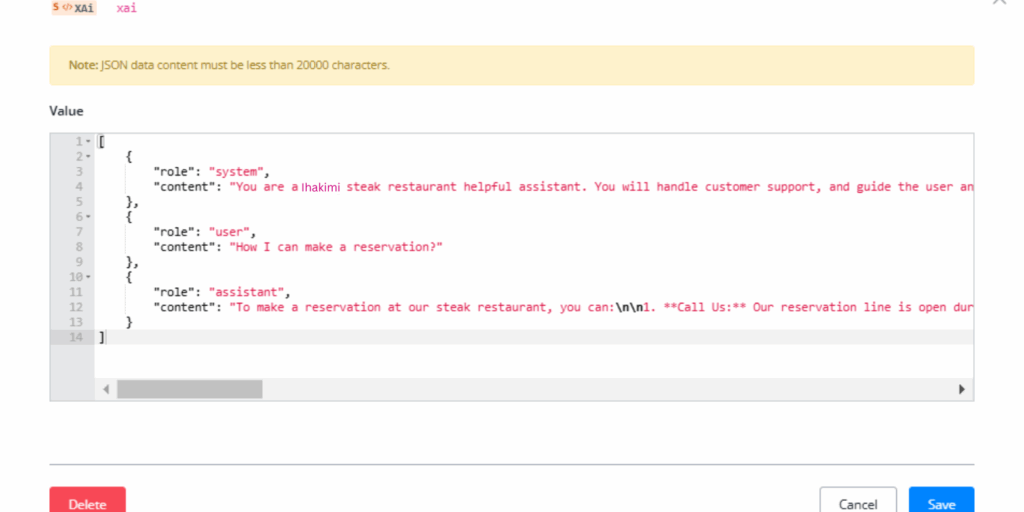1024x512 pixels.
Task: Click the empty horizontal scrollbar track
Action: (x=600, y=389)
